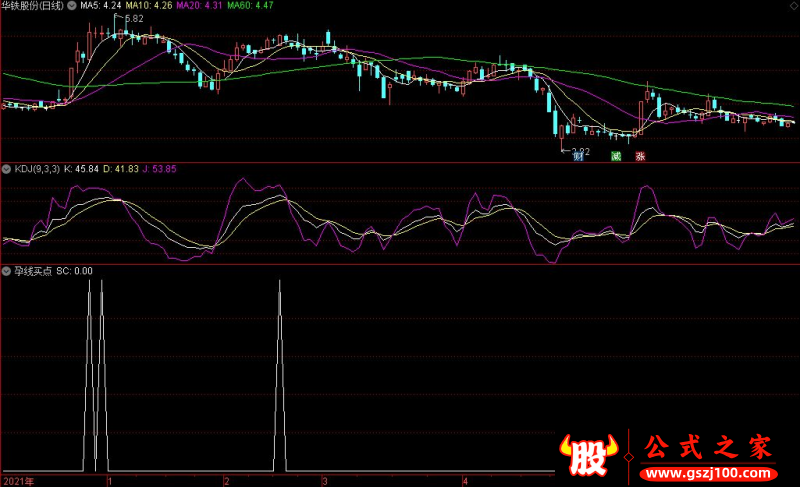The width and height of the screenshot is (800, 487).
Task: Click the J: 53.85 value
Action: point(159,169)
